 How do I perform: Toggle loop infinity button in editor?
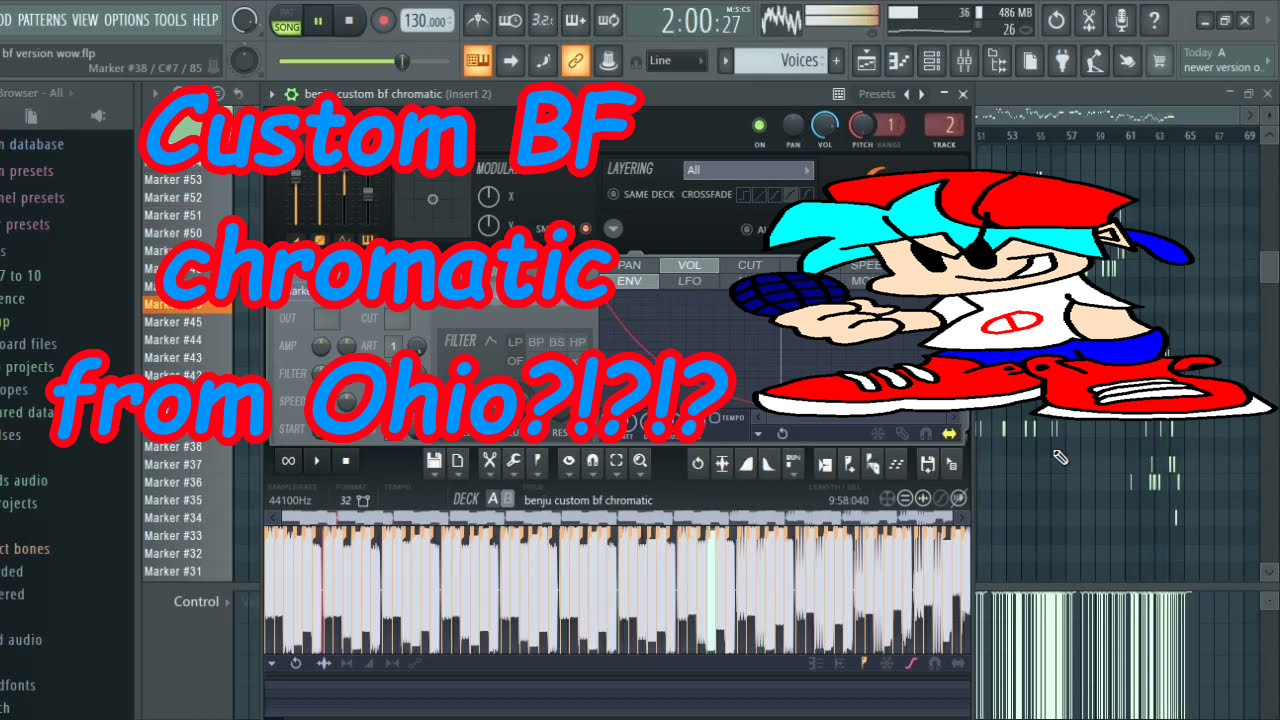click(288, 461)
